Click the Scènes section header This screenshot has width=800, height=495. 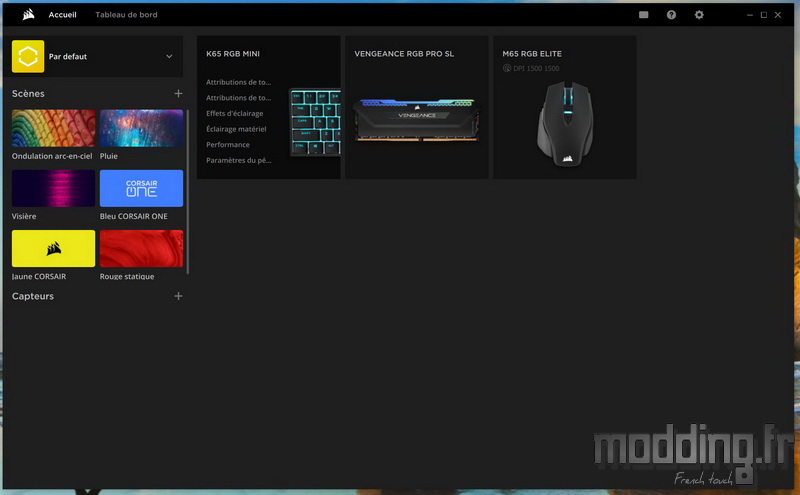(x=28, y=93)
